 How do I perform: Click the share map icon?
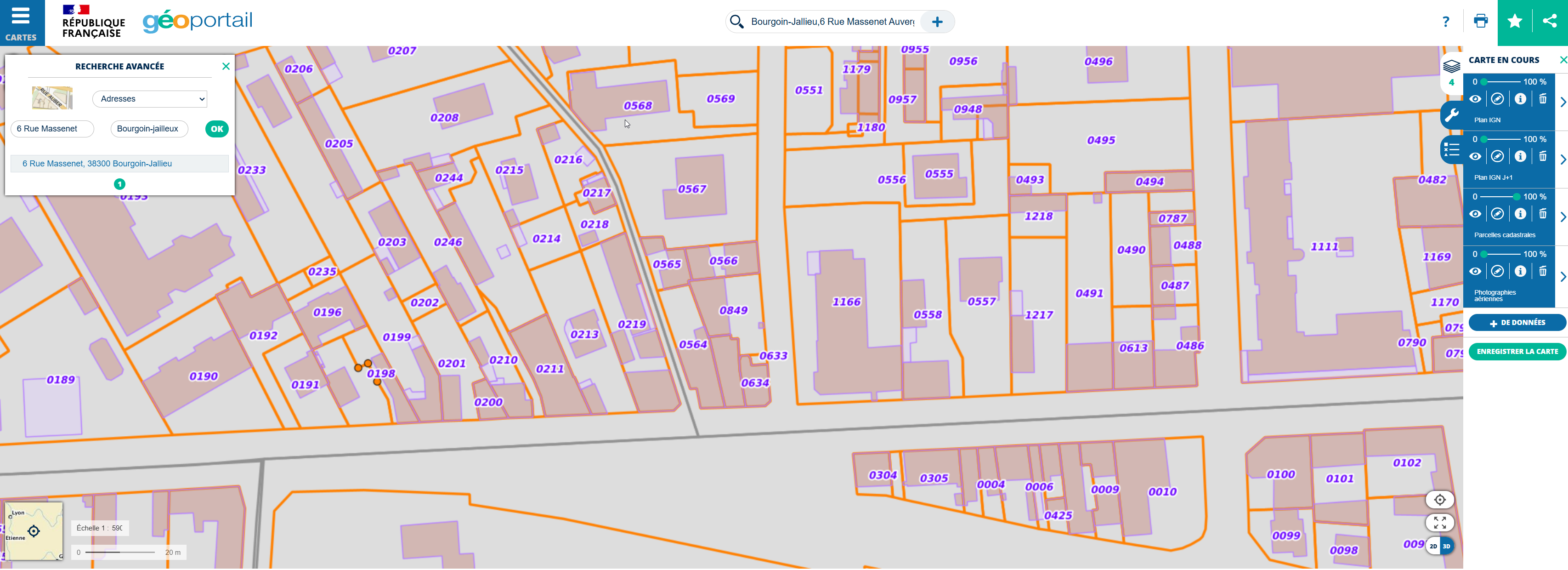click(1550, 22)
